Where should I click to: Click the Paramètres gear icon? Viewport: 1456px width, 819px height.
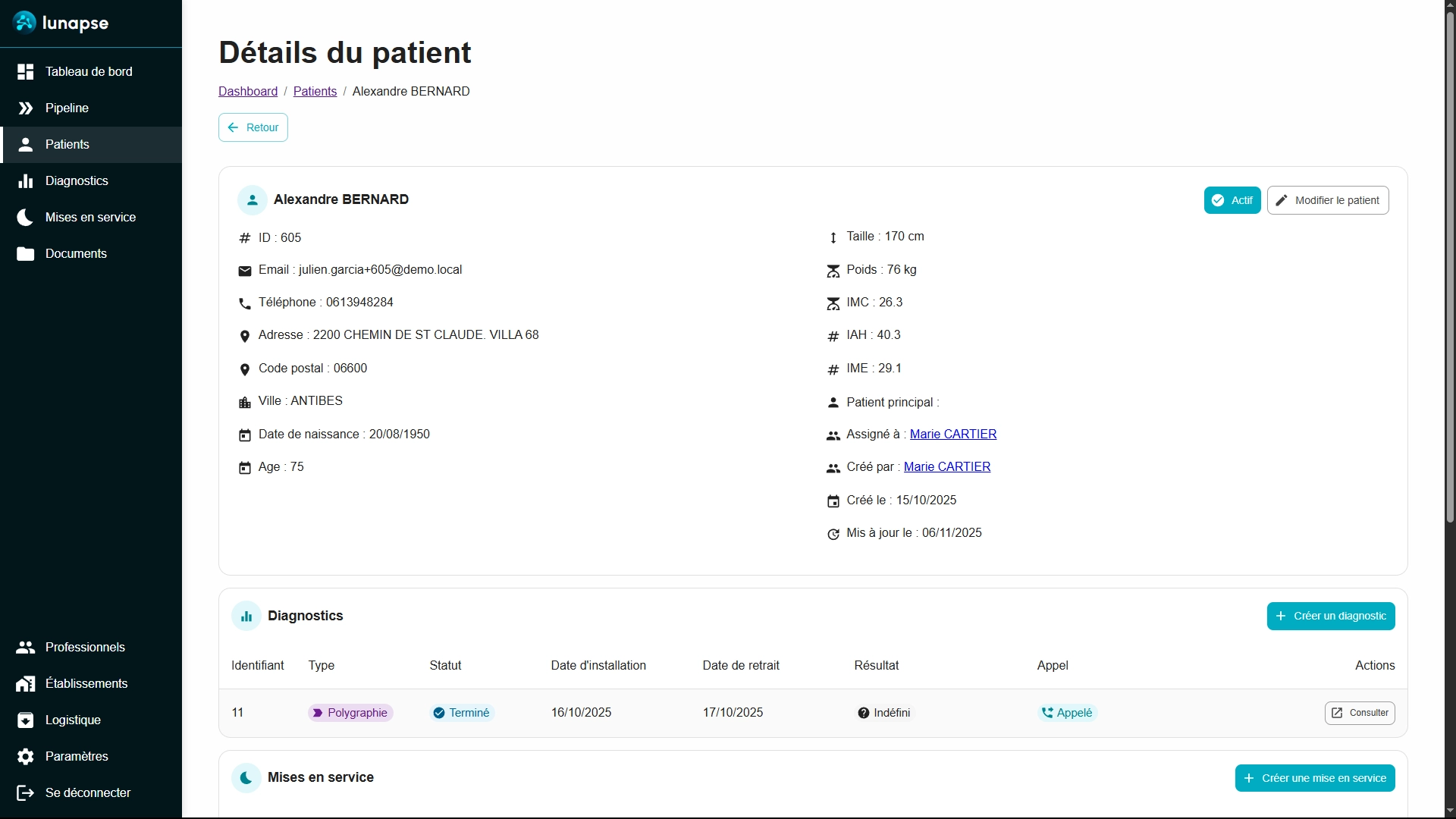tap(26, 757)
